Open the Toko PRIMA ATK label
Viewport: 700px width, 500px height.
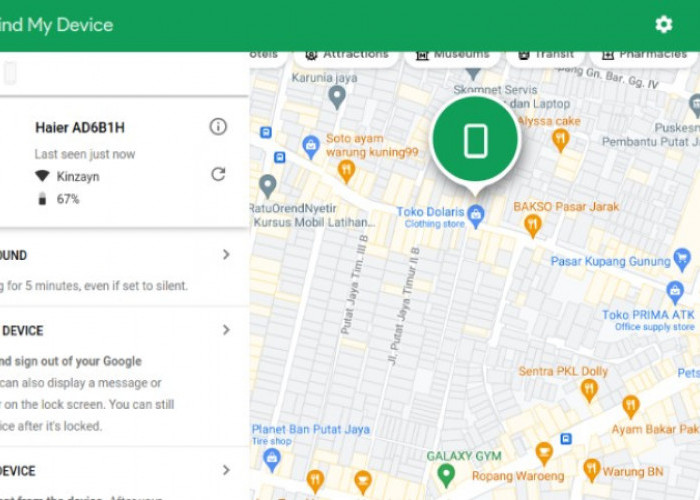[x=648, y=320]
